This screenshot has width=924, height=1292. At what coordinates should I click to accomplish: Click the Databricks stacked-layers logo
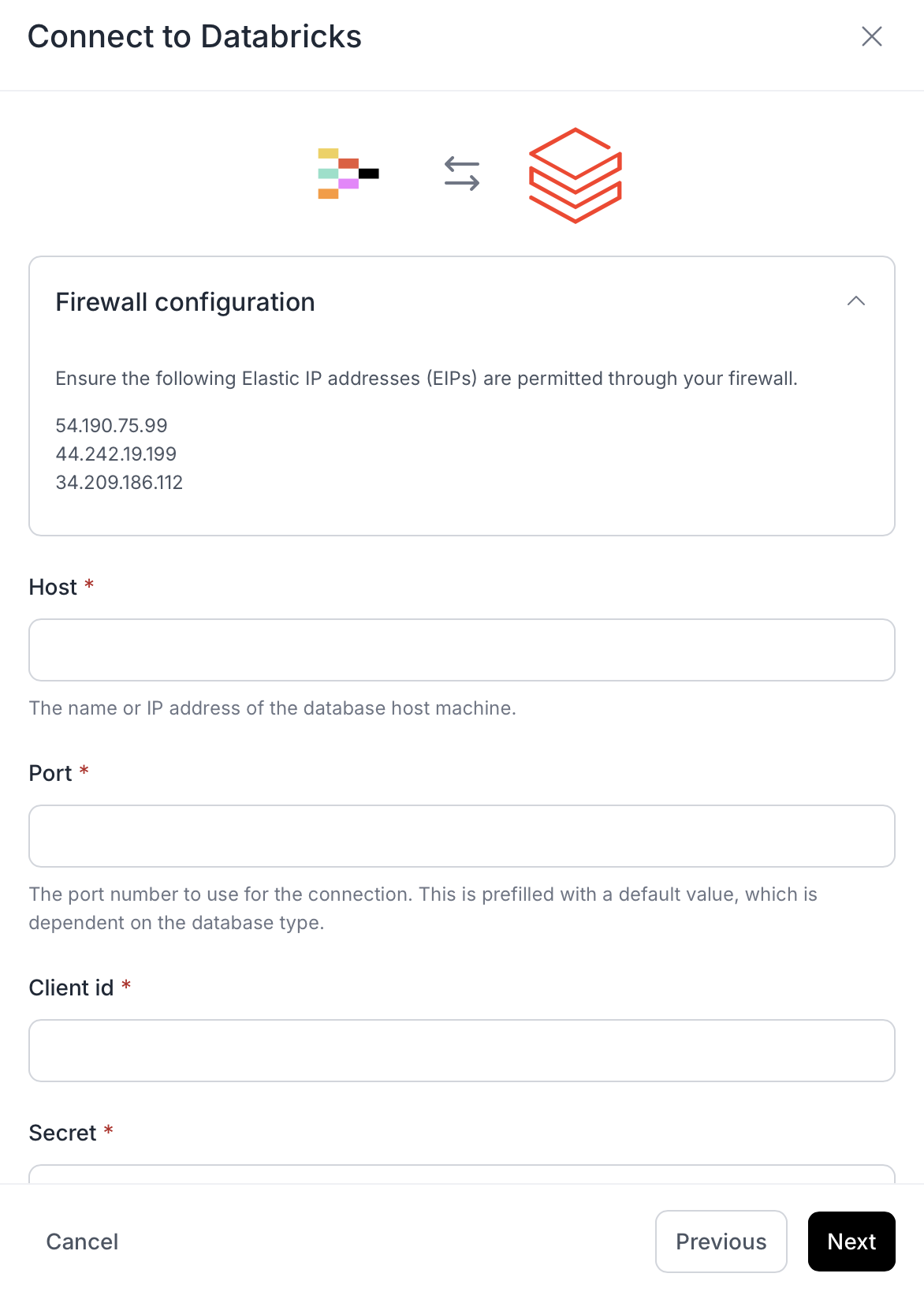tap(575, 175)
